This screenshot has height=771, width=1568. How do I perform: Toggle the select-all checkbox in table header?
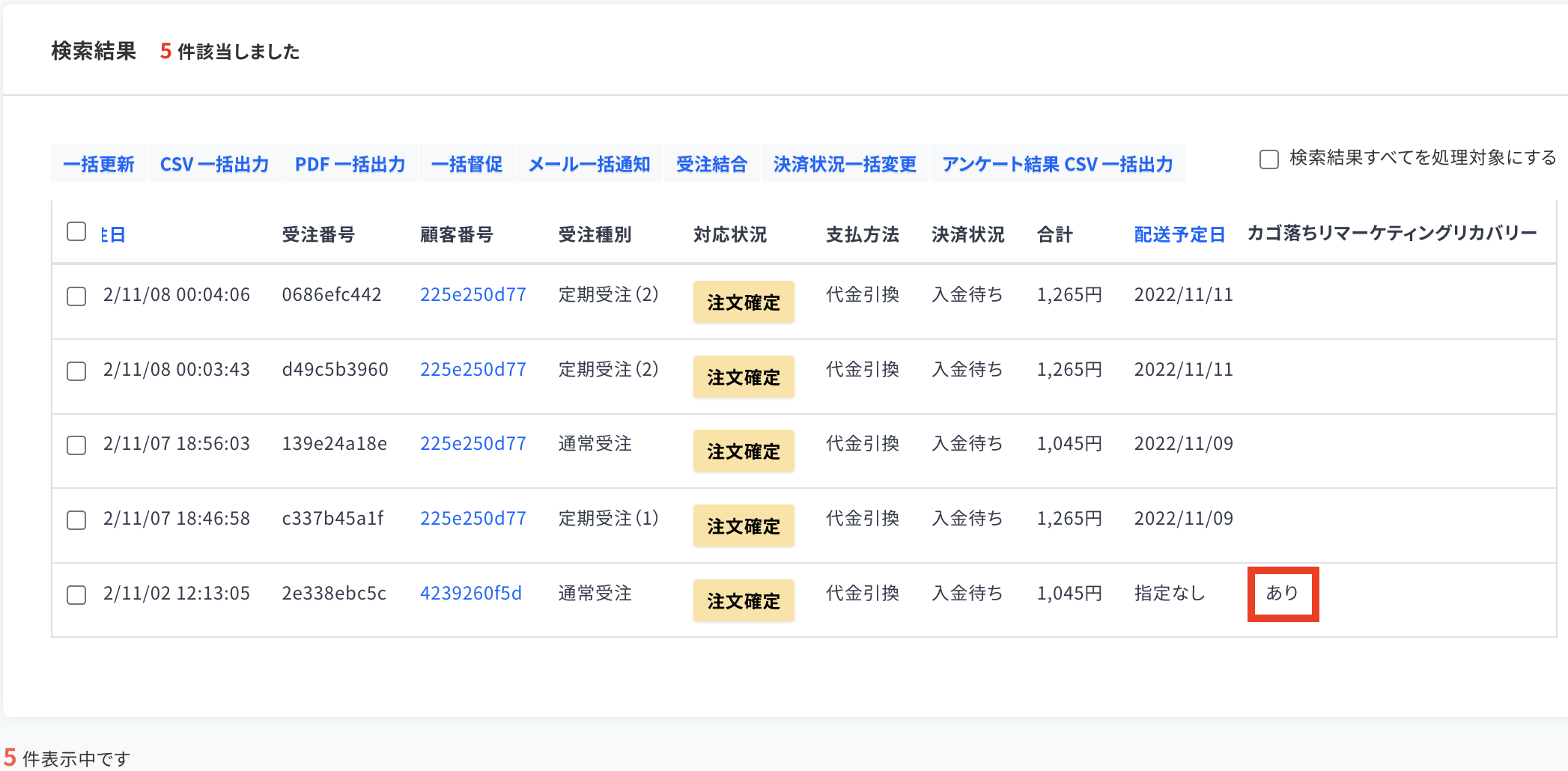[x=76, y=231]
